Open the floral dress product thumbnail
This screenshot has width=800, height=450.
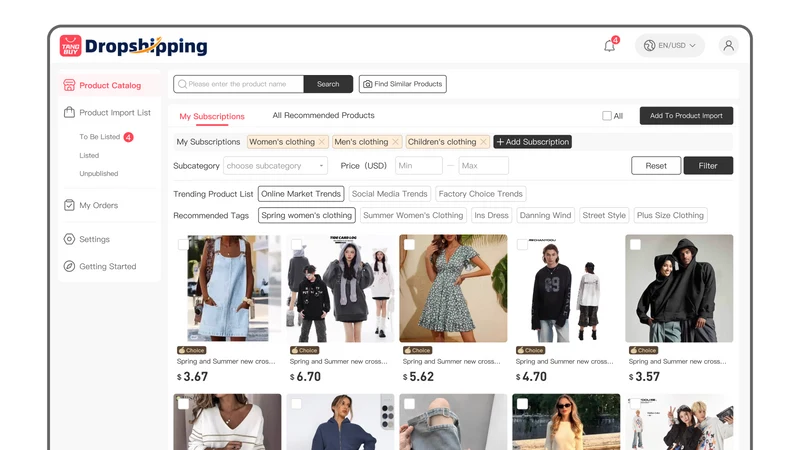(453, 288)
